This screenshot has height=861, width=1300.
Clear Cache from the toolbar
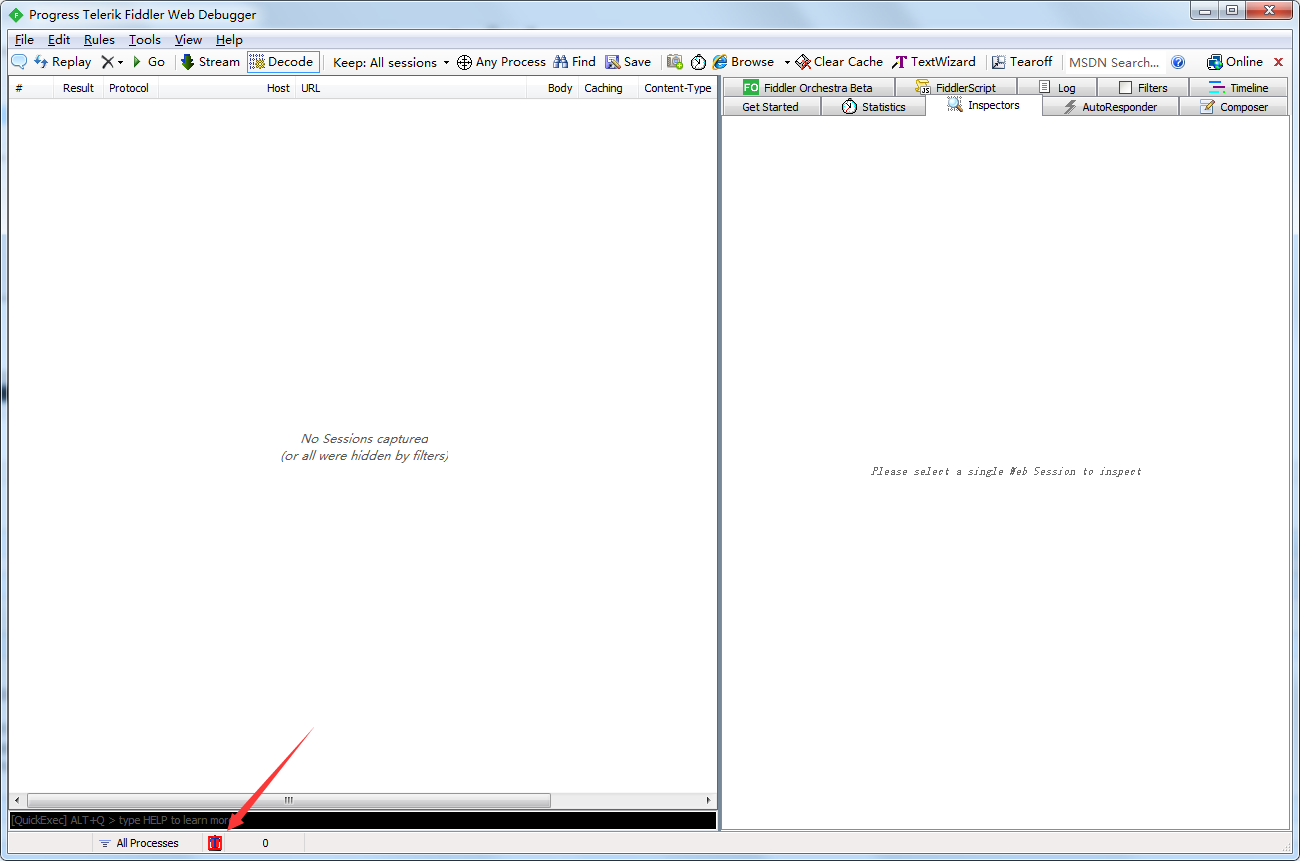click(839, 62)
